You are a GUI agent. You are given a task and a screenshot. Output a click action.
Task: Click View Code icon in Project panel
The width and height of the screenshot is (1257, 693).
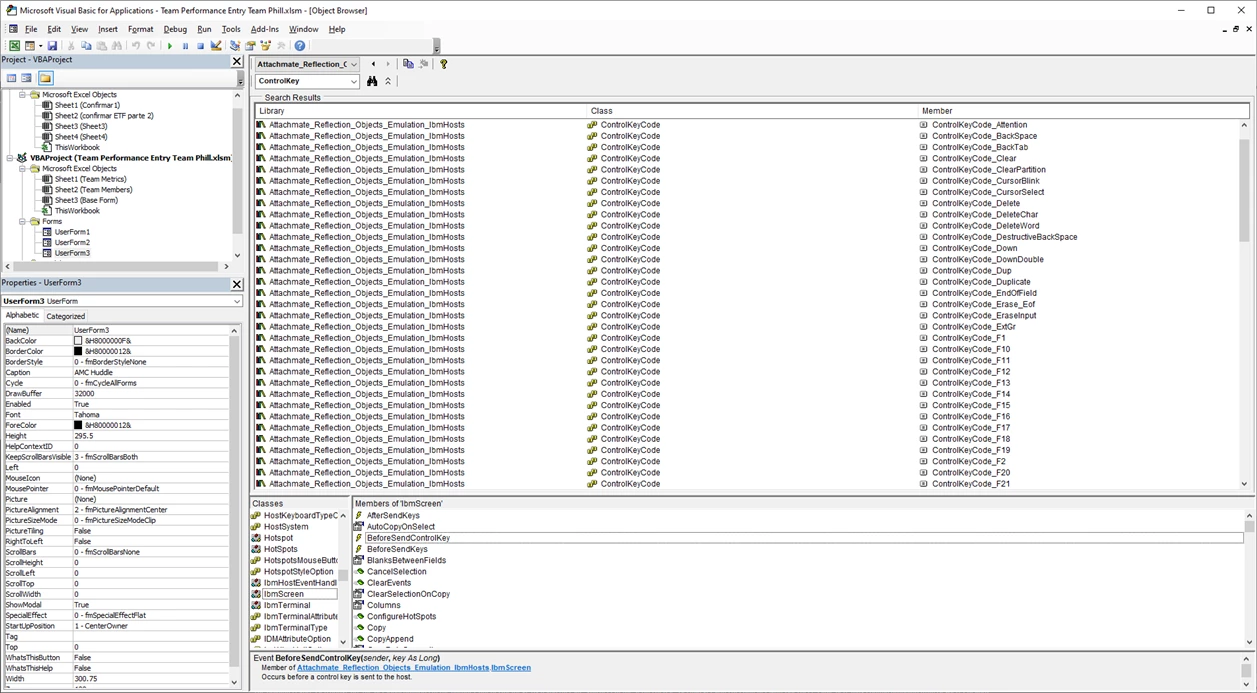tap(12, 78)
